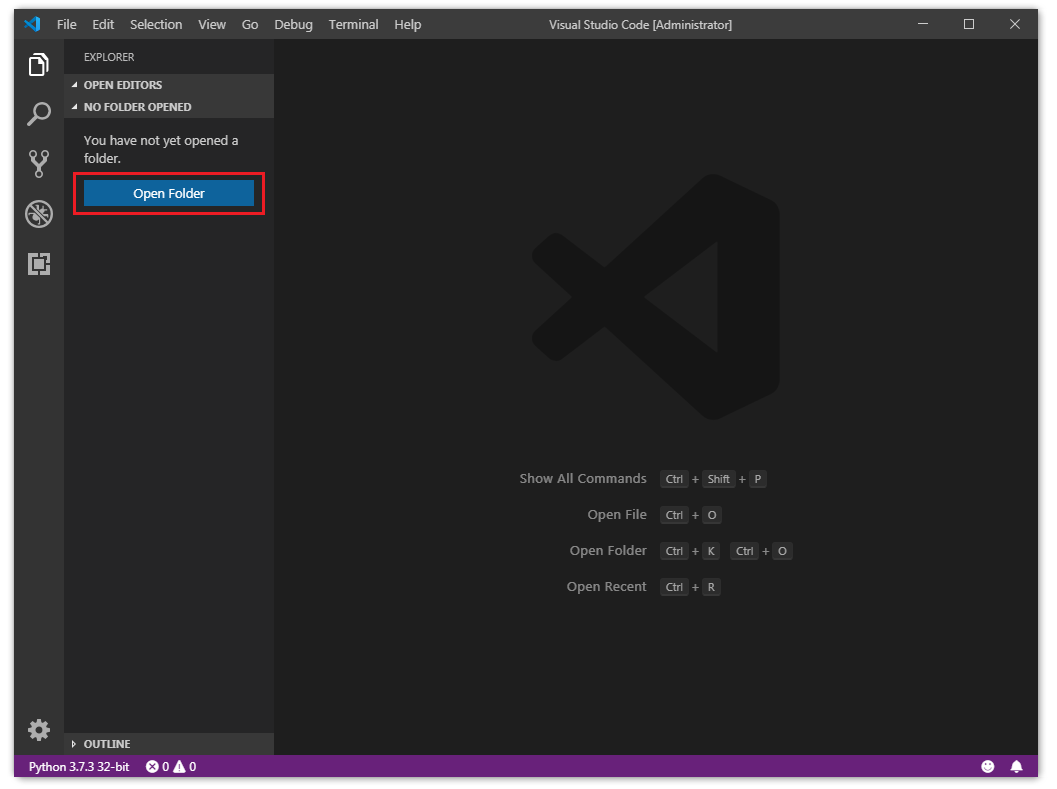This screenshot has height=789, width=1057.
Task: Click the Open Folder shortcut label in editor area
Action: click(608, 551)
